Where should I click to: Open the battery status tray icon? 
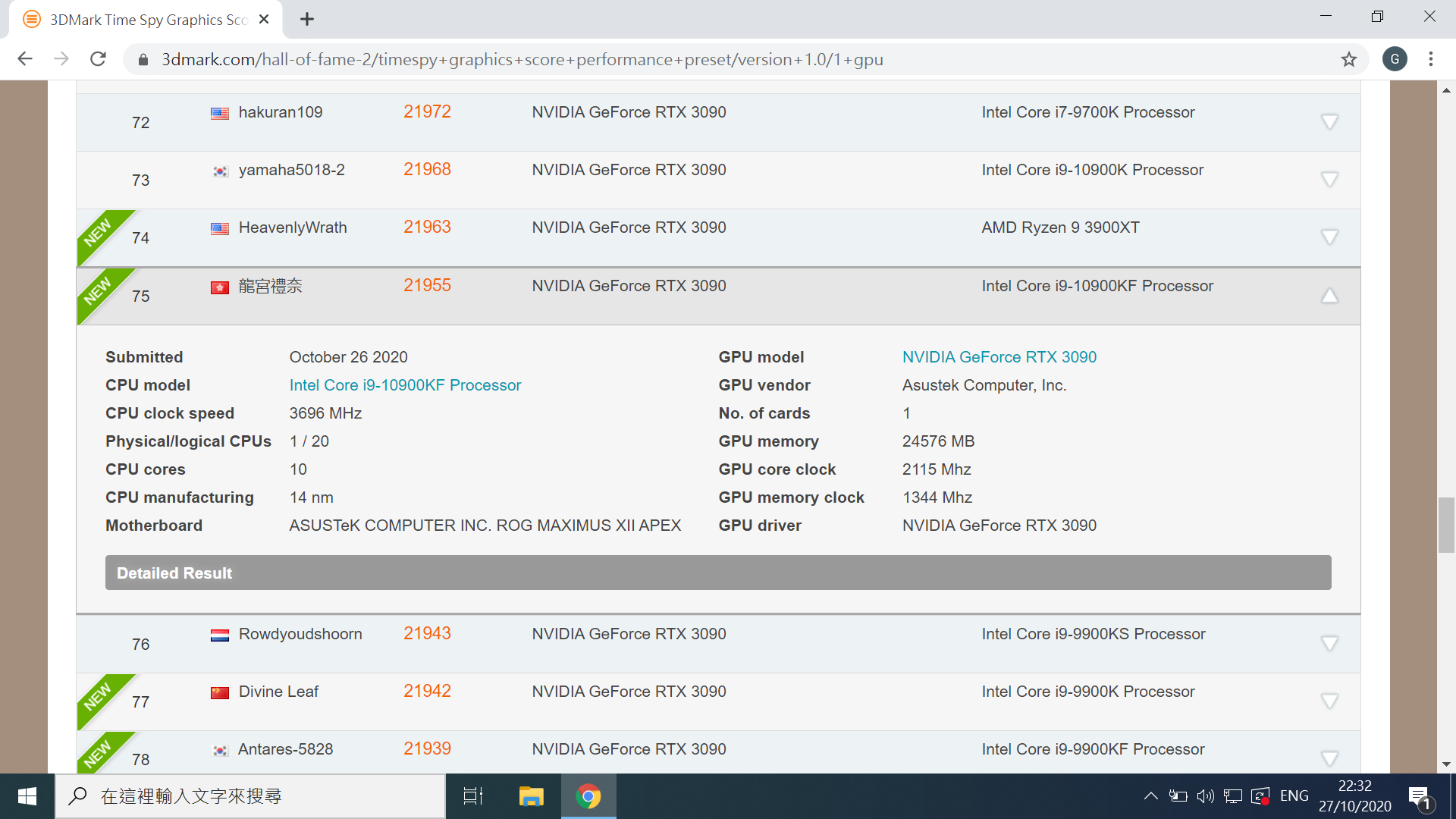(x=1178, y=796)
